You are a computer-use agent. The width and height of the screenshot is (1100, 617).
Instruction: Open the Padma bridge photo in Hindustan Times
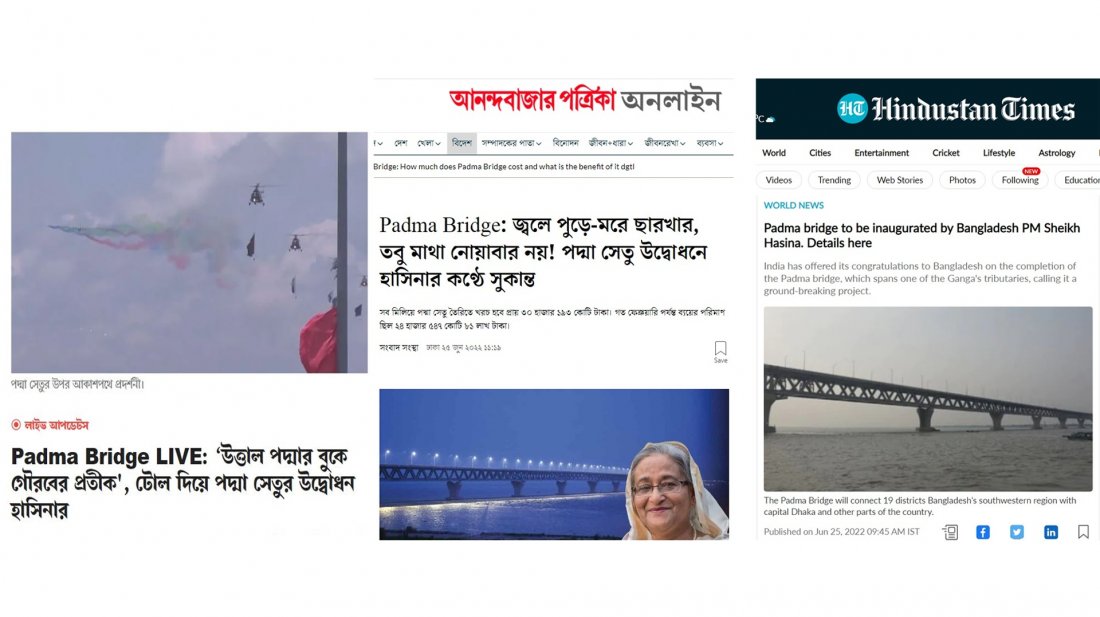(927, 399)
